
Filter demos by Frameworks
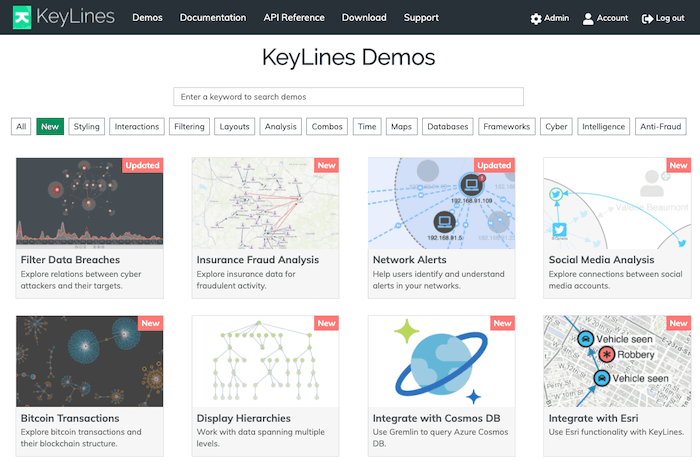point(507,126)
